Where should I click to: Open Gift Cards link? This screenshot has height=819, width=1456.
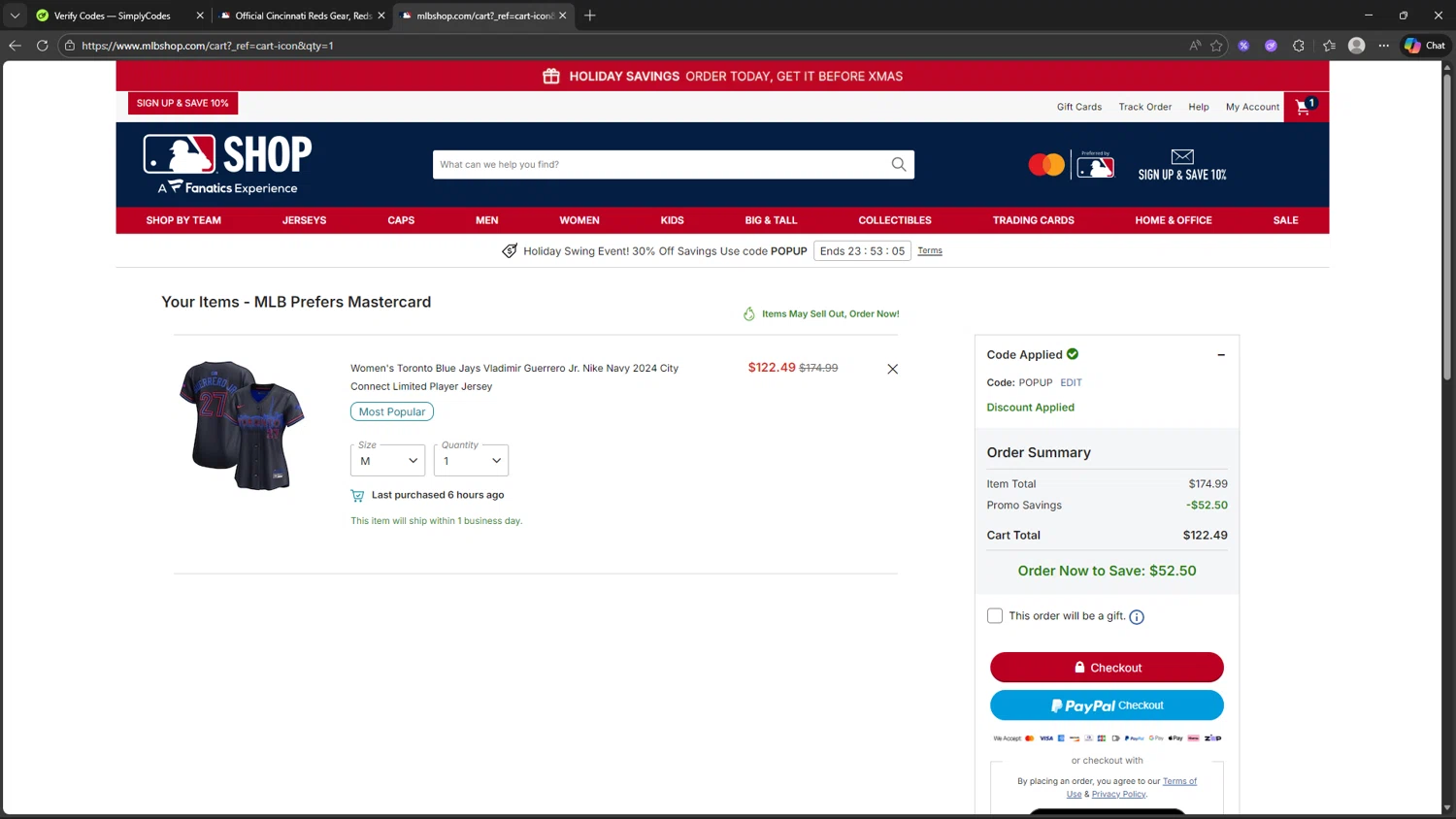1079,107
